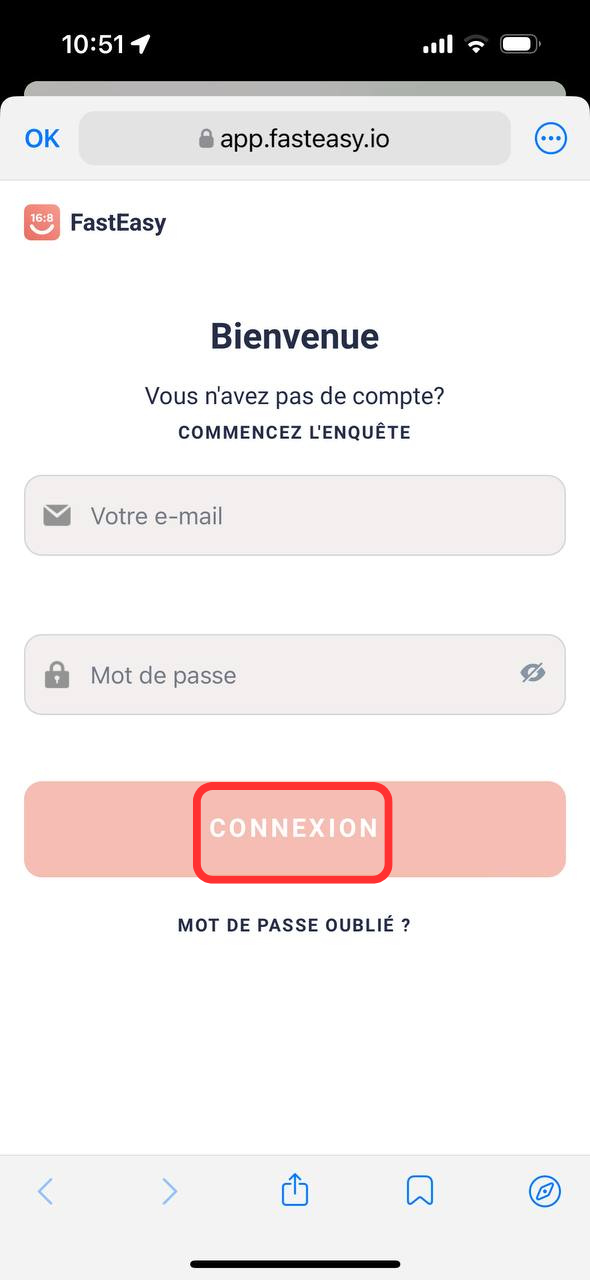The height and width of the screenshot is (1280, 590).
Task: Focus the Votre e-mail input field
Action: click(x=295, y=515)
